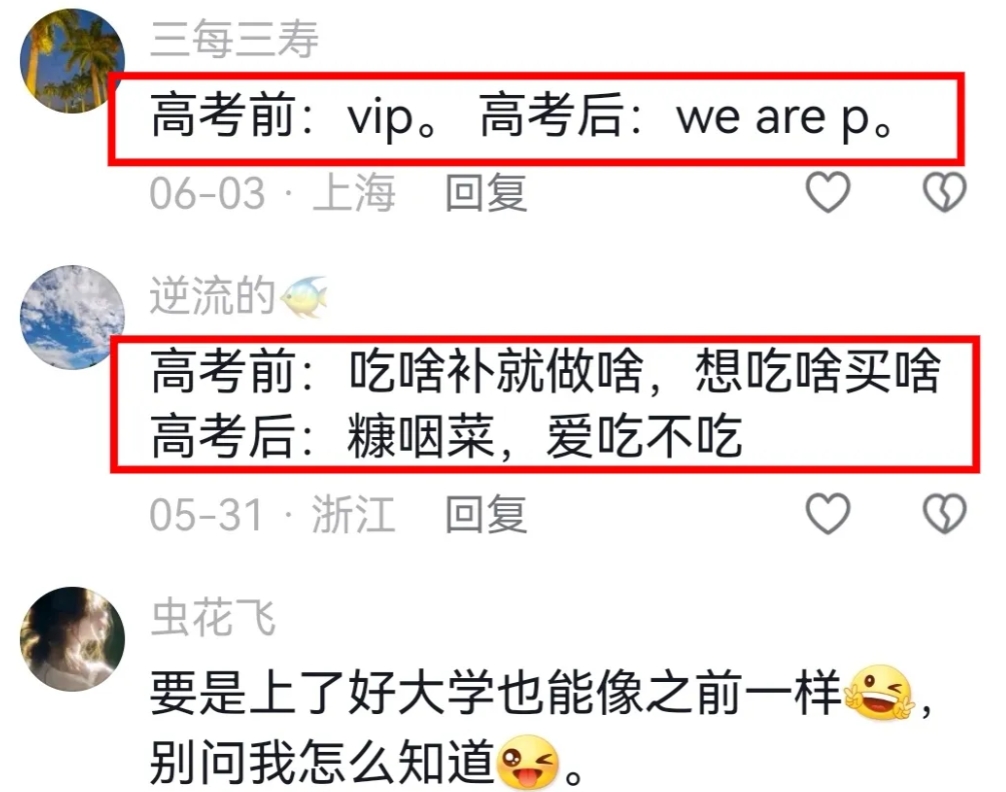Open cloudy sky avatar of 逆流的
Viewport: 1006px width, 792px height.
(x=72, y=318)
